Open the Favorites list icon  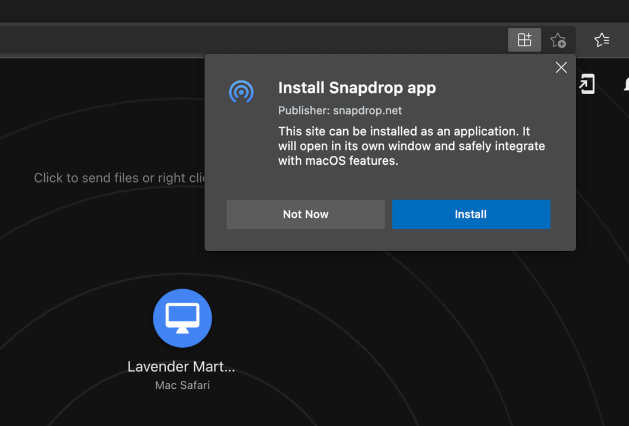(602, 40)
